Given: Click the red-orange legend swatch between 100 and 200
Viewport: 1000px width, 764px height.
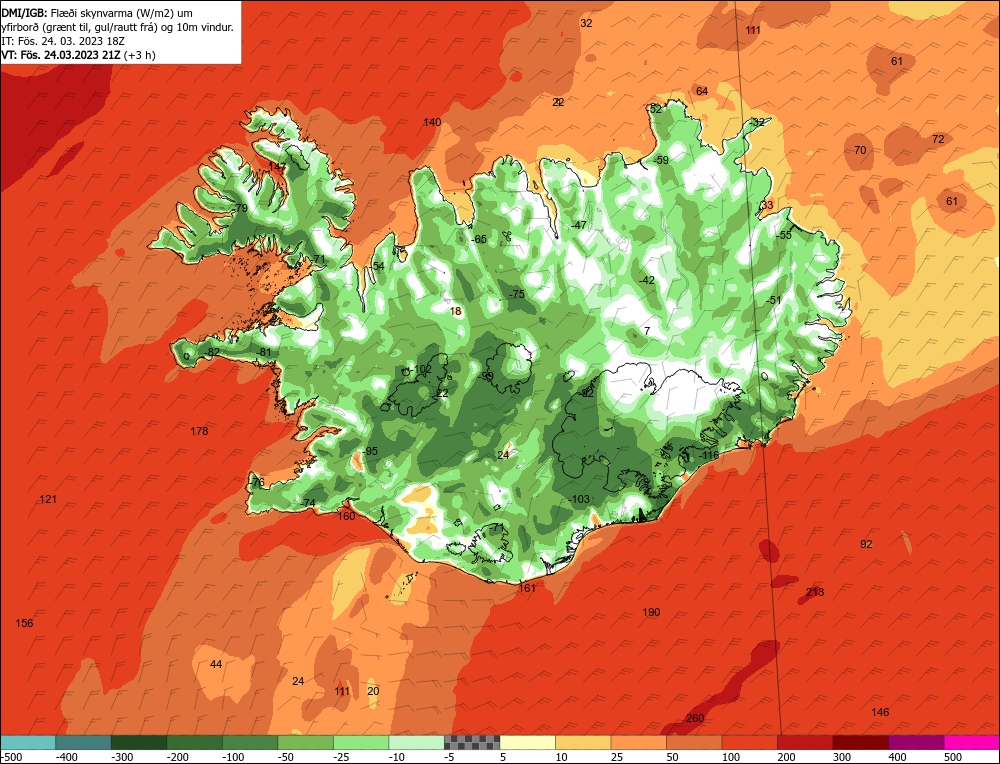Looking at the screenshot, I should click(x=749, y=742).
